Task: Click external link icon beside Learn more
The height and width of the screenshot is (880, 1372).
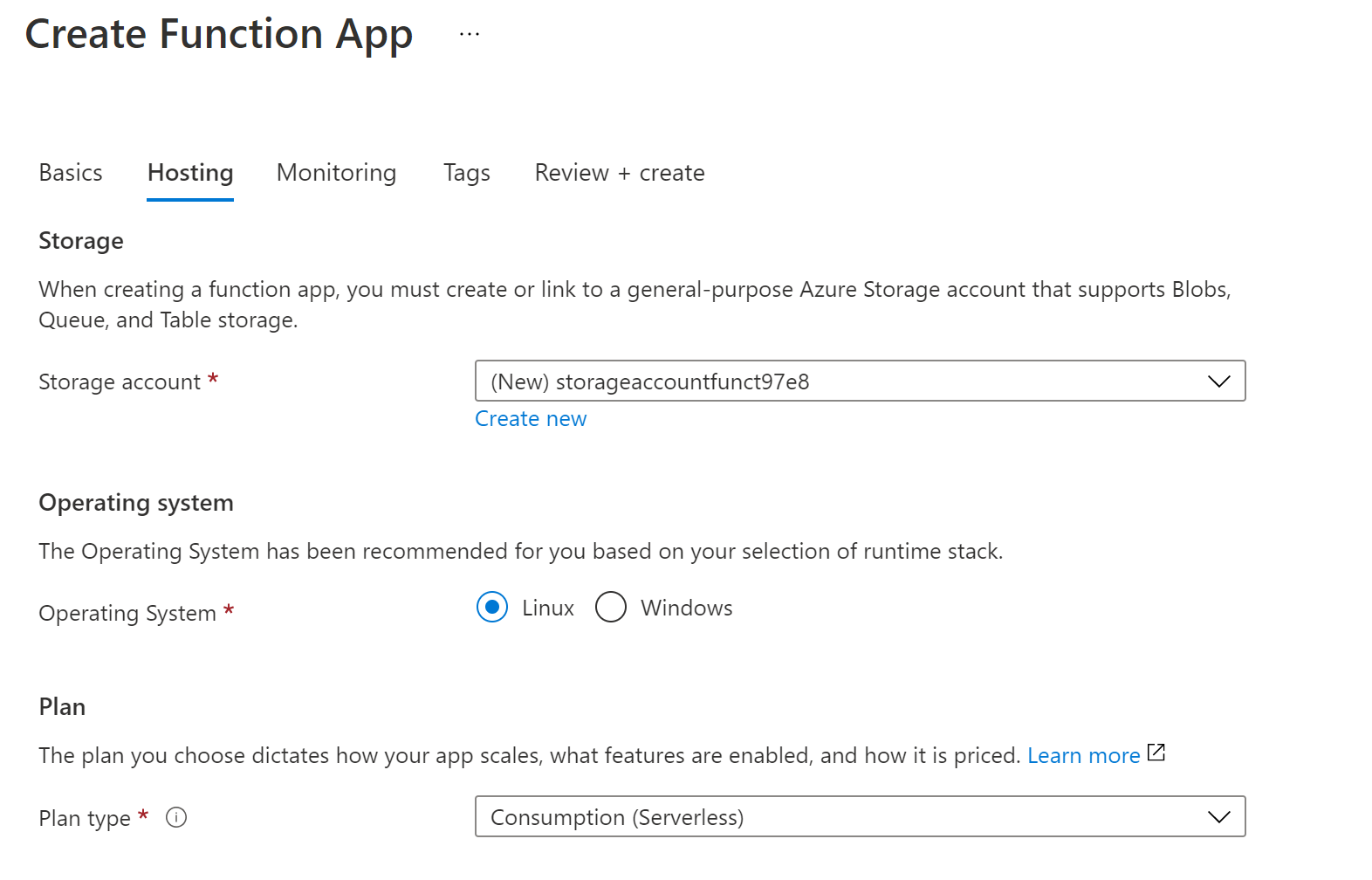Action: point(1156,753)
